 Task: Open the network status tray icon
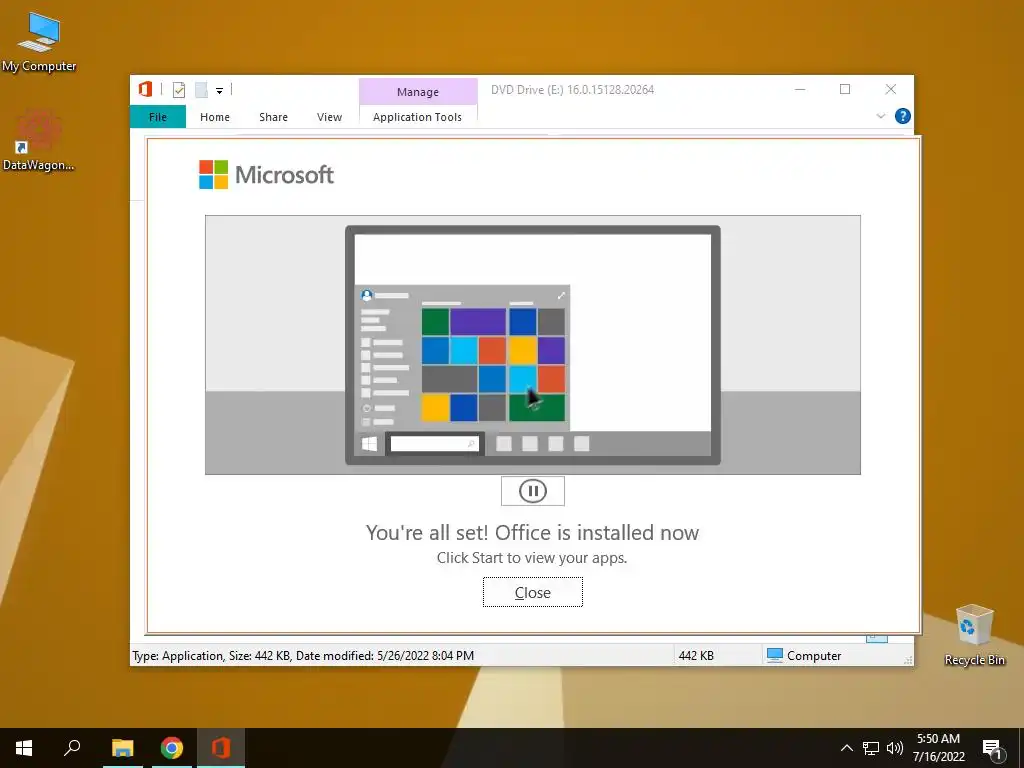(871, 748)
